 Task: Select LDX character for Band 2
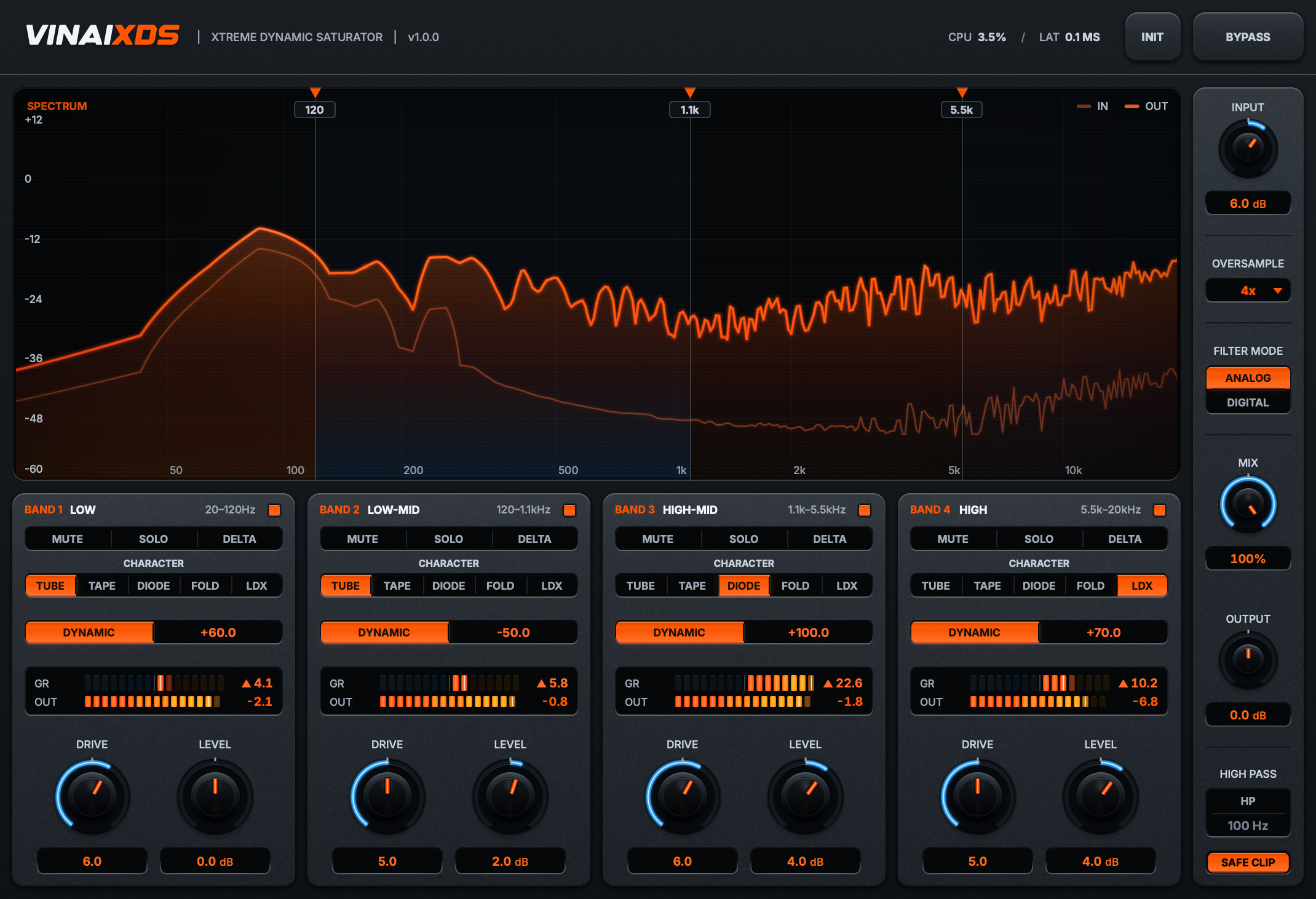coord(552,585)
